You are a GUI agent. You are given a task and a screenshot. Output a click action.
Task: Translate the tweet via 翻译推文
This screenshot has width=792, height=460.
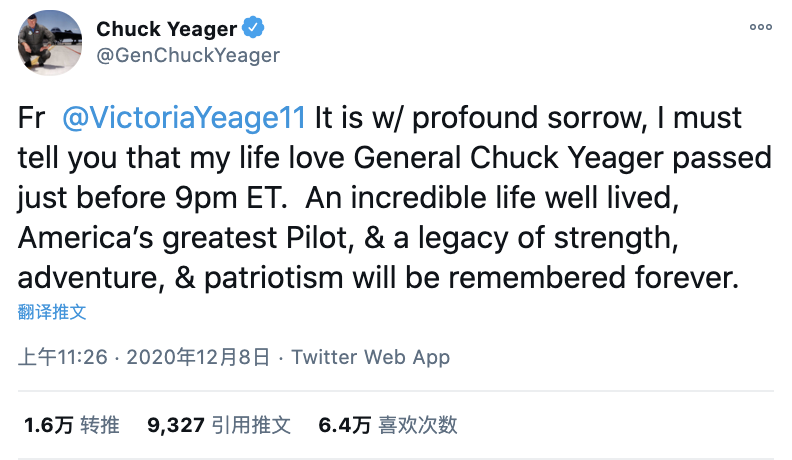click(53, 311)
